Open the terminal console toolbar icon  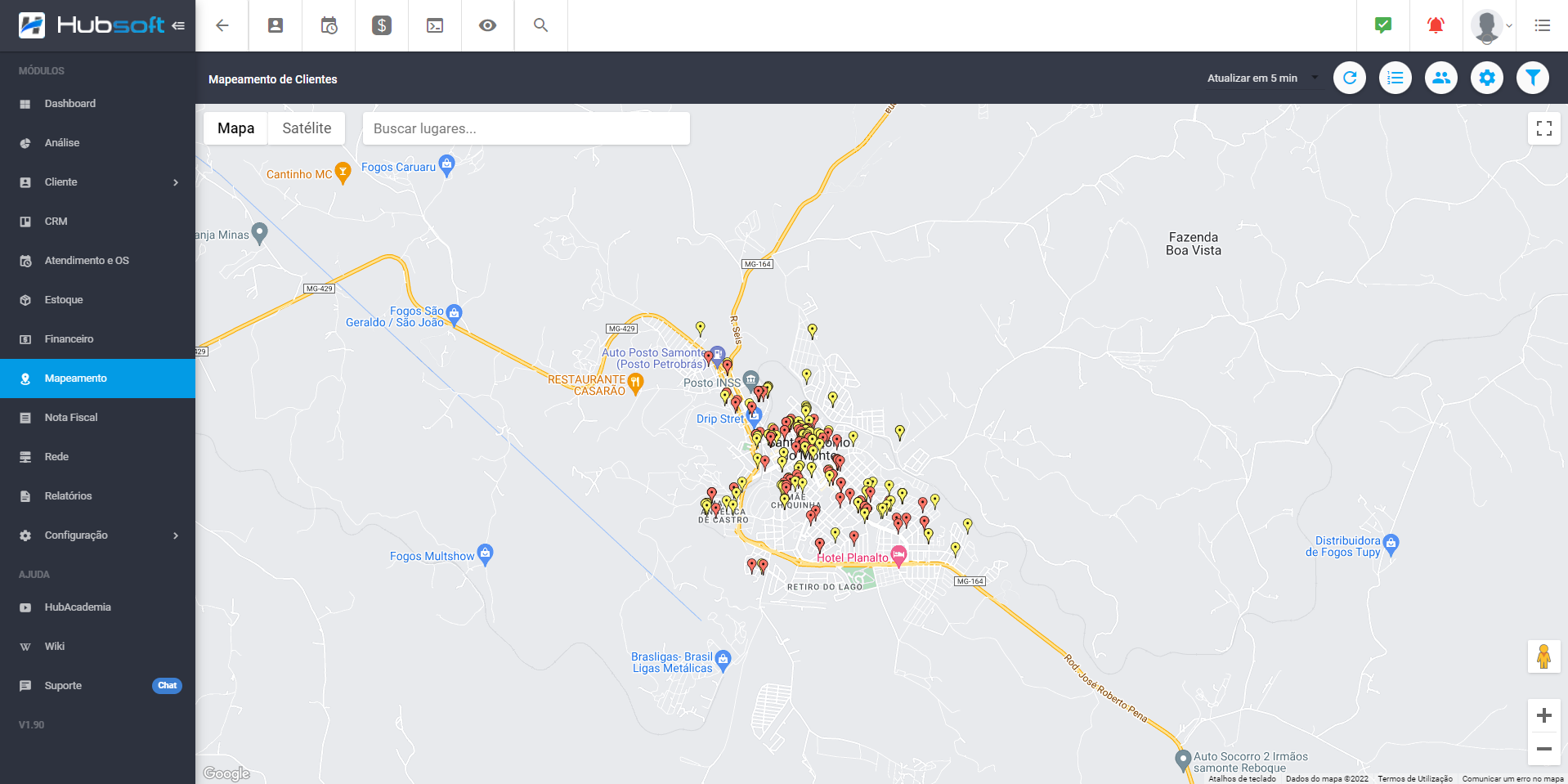click(435, 25)
